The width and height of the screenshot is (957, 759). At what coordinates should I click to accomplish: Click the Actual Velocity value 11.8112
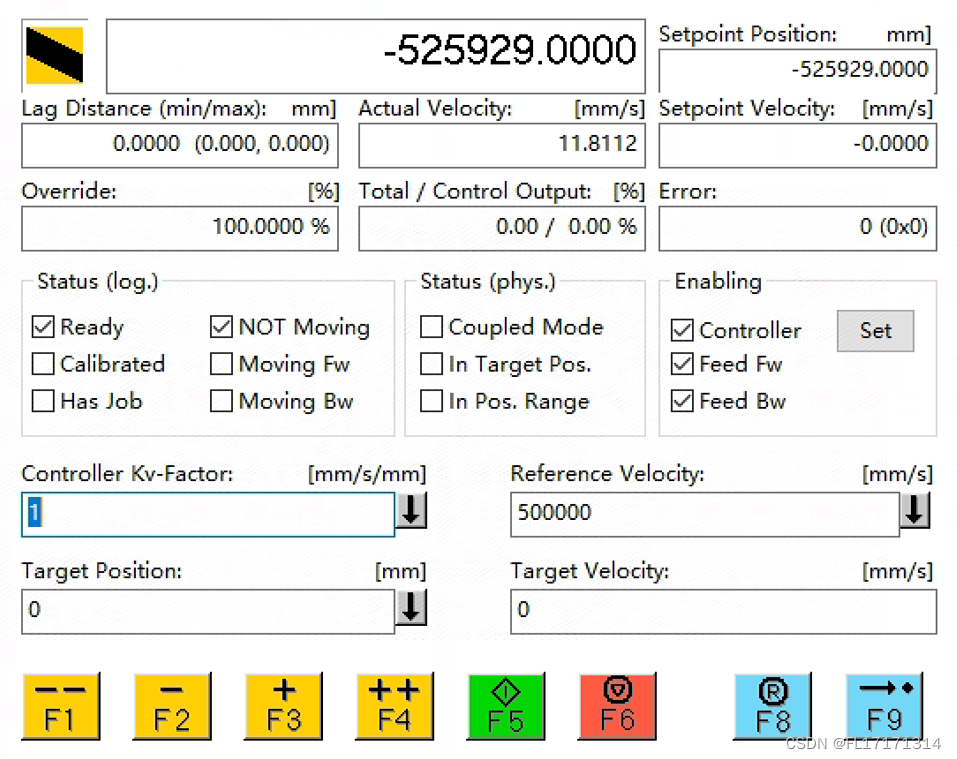pyautogui.click(x=502, y=145)
